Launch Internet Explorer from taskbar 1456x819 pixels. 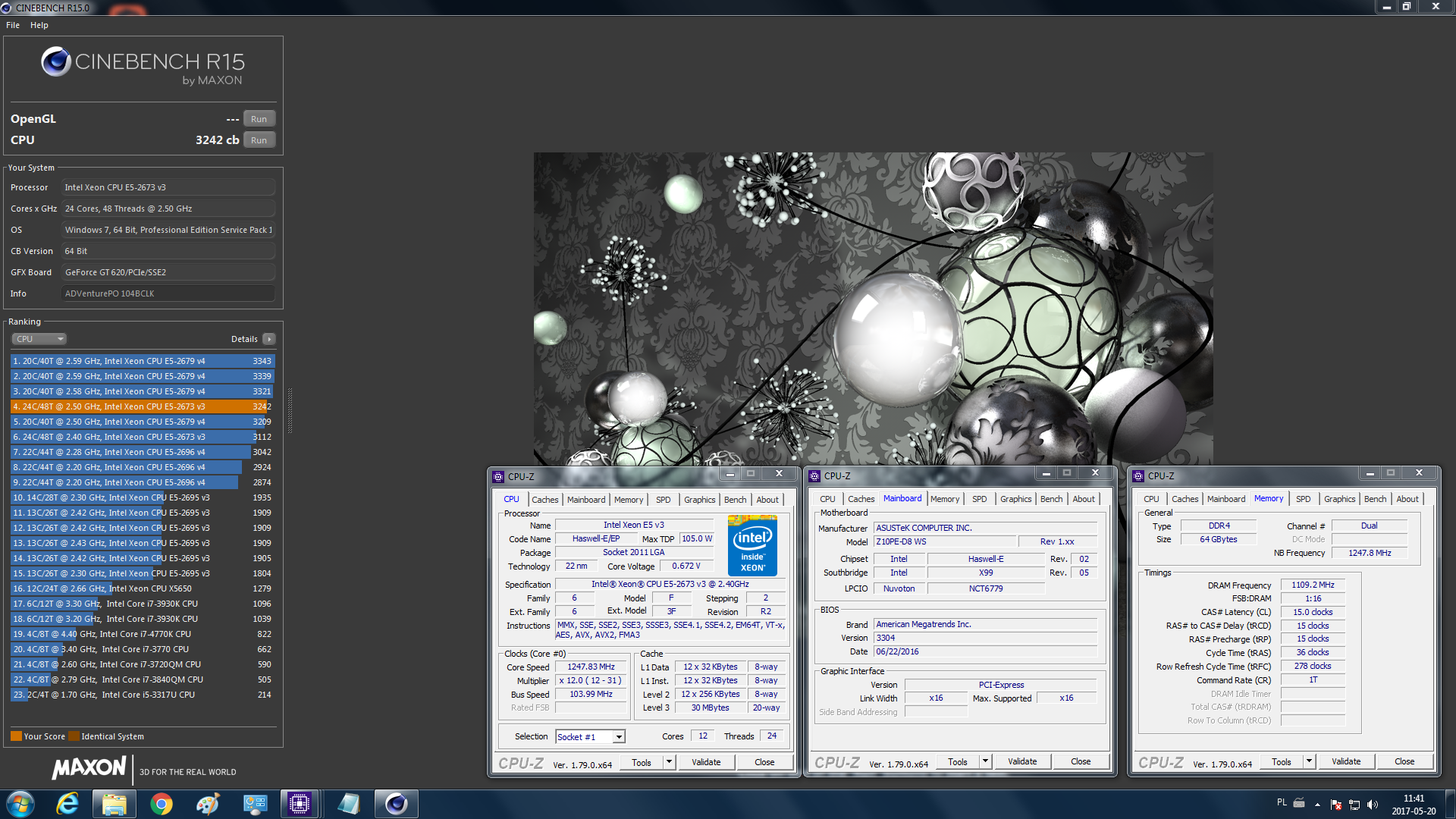click(67, 804)
